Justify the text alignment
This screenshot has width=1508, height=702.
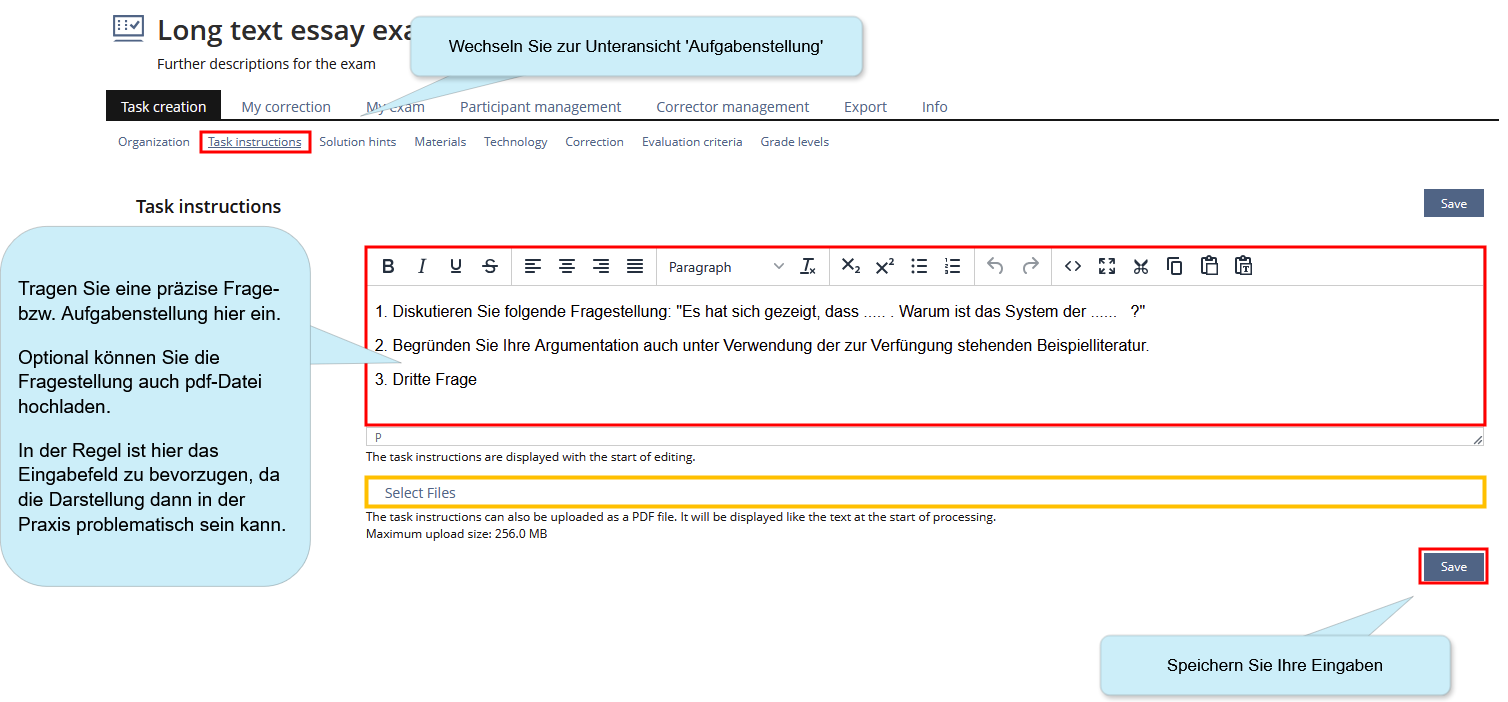(635, 266)
